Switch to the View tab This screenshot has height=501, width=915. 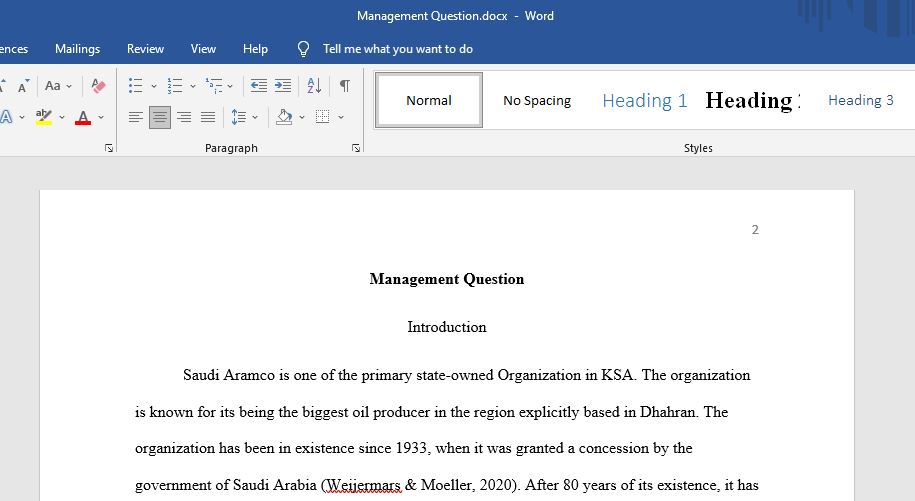[203, 49]
